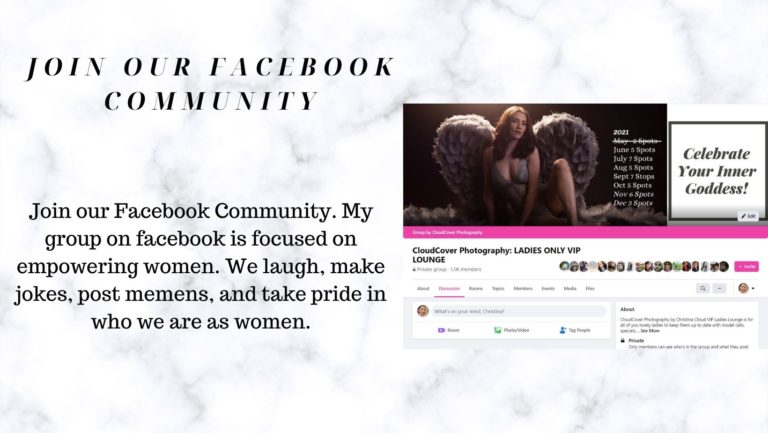Viewport: 768px width, 433px height.
Task: Click the member avatars row thumbnail
Action: point(644,266)
